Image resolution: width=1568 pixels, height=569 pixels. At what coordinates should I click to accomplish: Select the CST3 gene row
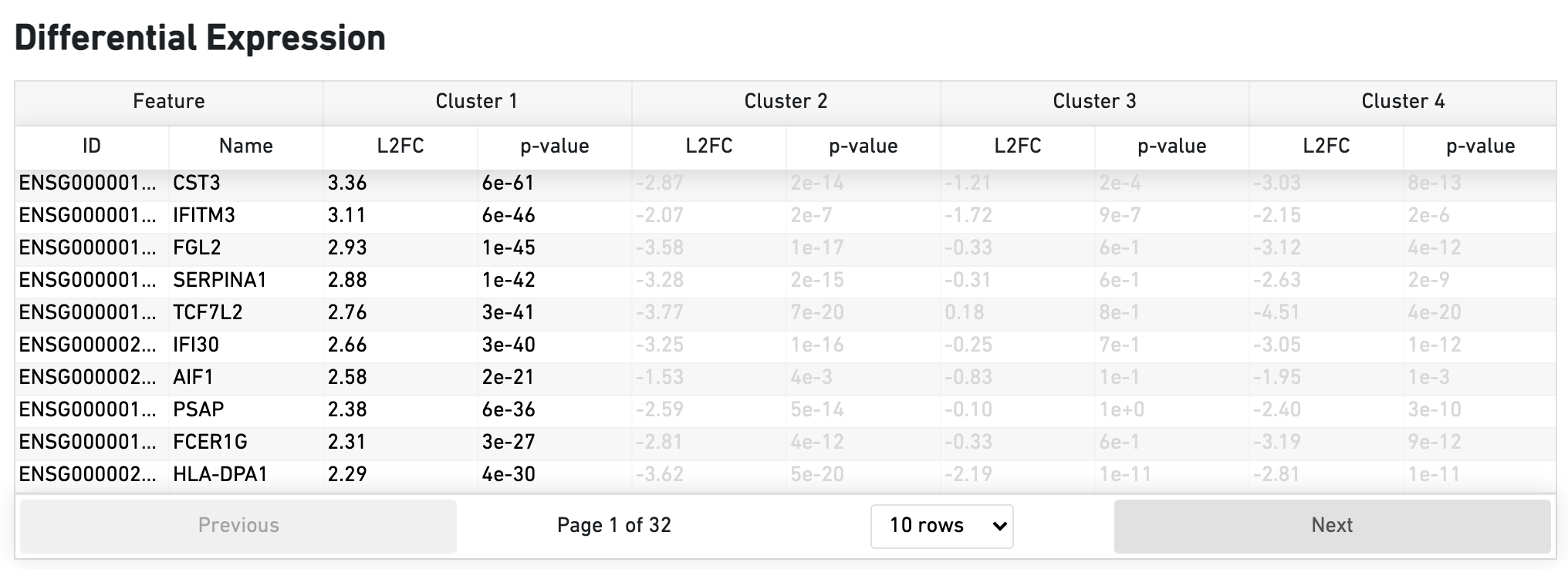pyautogui.click(x=197, y=183)
